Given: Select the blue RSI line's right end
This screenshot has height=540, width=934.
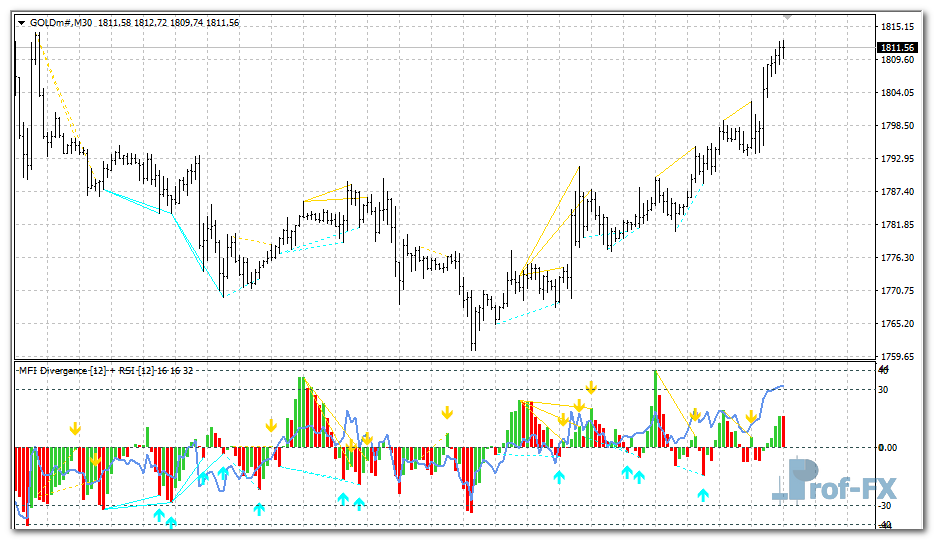Looking at the screenshot, I should (x=782, y=386).
